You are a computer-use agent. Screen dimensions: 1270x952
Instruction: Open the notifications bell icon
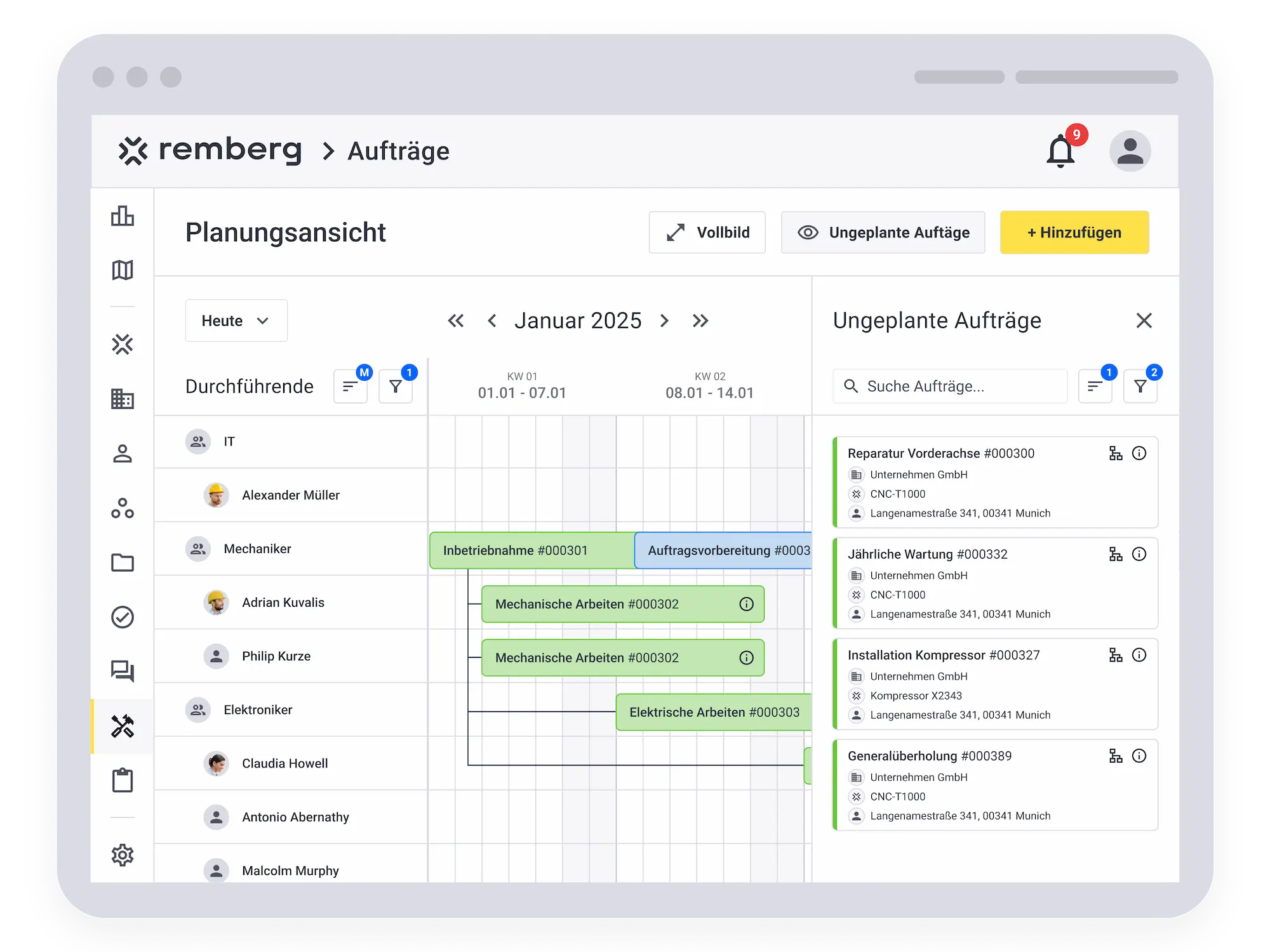(x=1060, y=152)
